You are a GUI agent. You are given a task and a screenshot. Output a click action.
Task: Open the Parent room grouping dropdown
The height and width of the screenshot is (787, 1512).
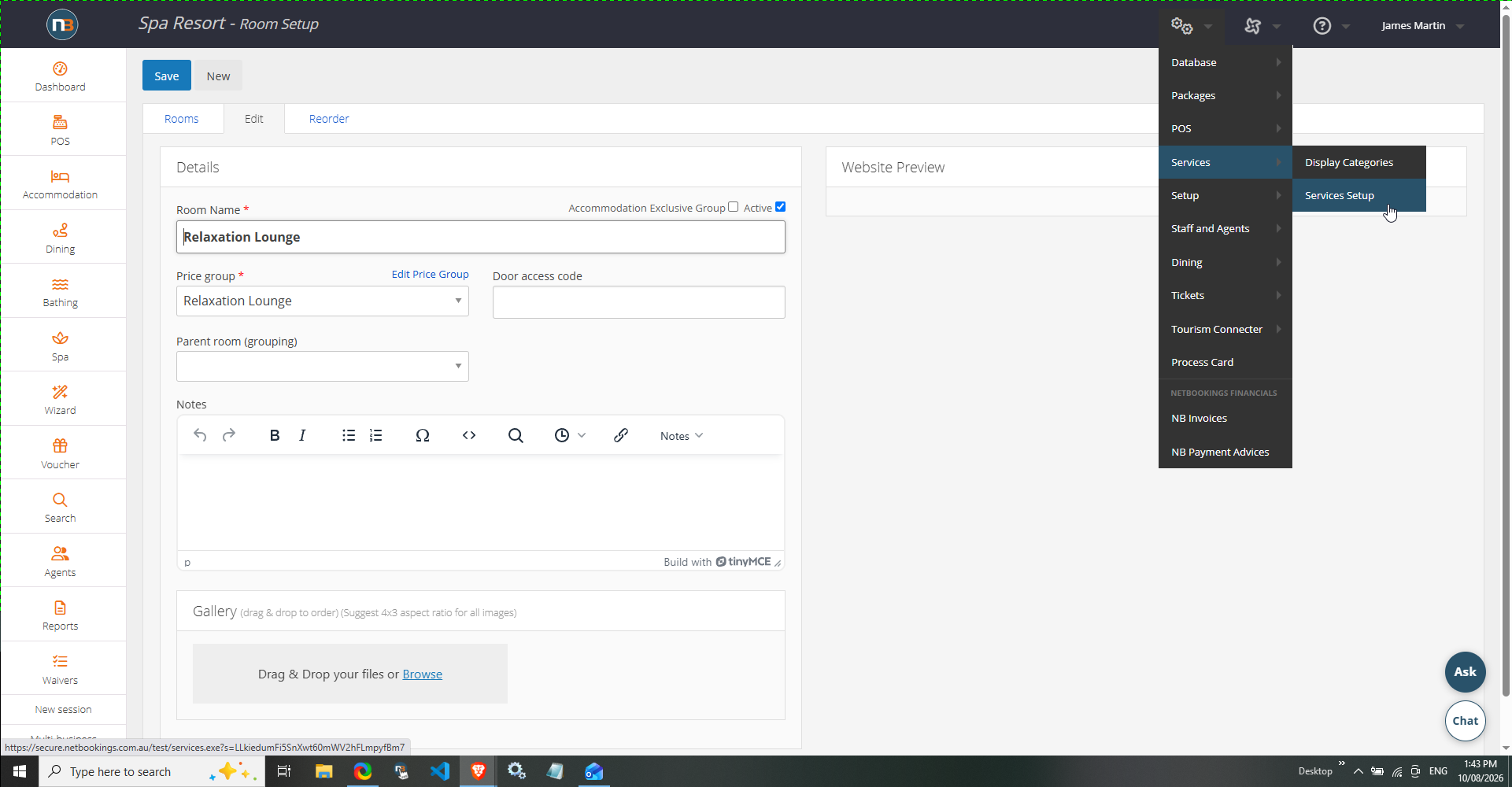tap(323, 366)
